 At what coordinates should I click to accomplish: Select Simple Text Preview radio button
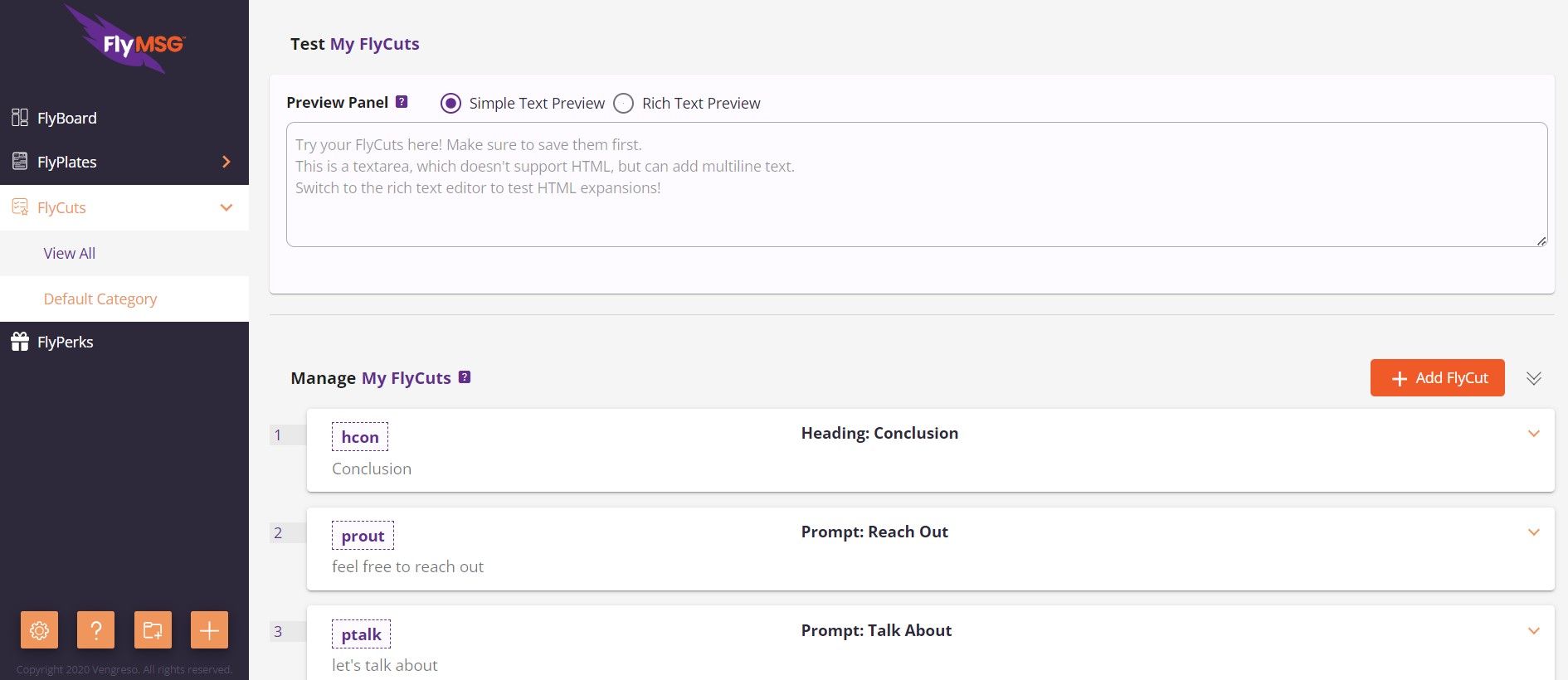click(450, 103)
